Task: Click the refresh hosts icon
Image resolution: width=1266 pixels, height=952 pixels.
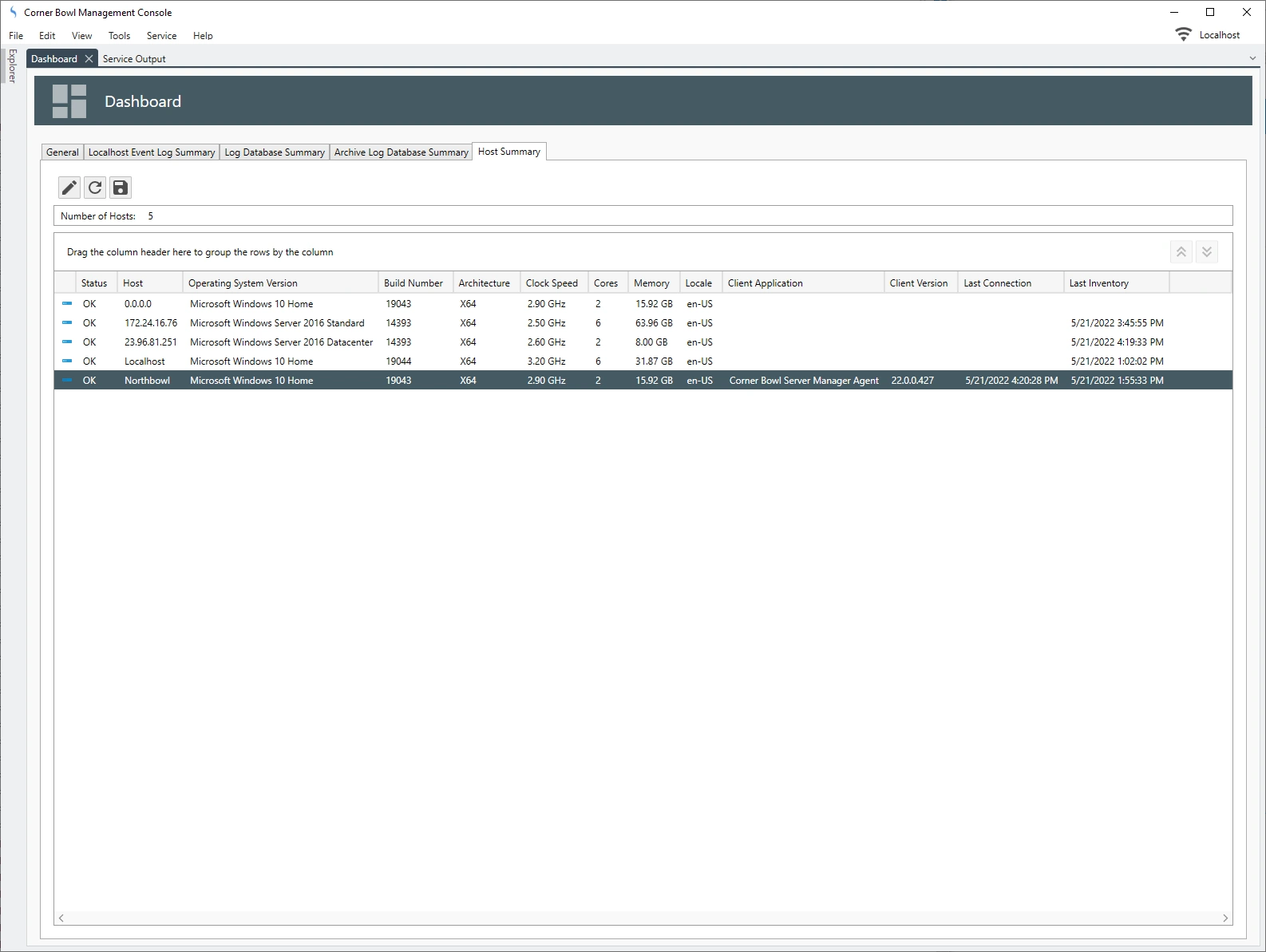Action: pos(95,188)
